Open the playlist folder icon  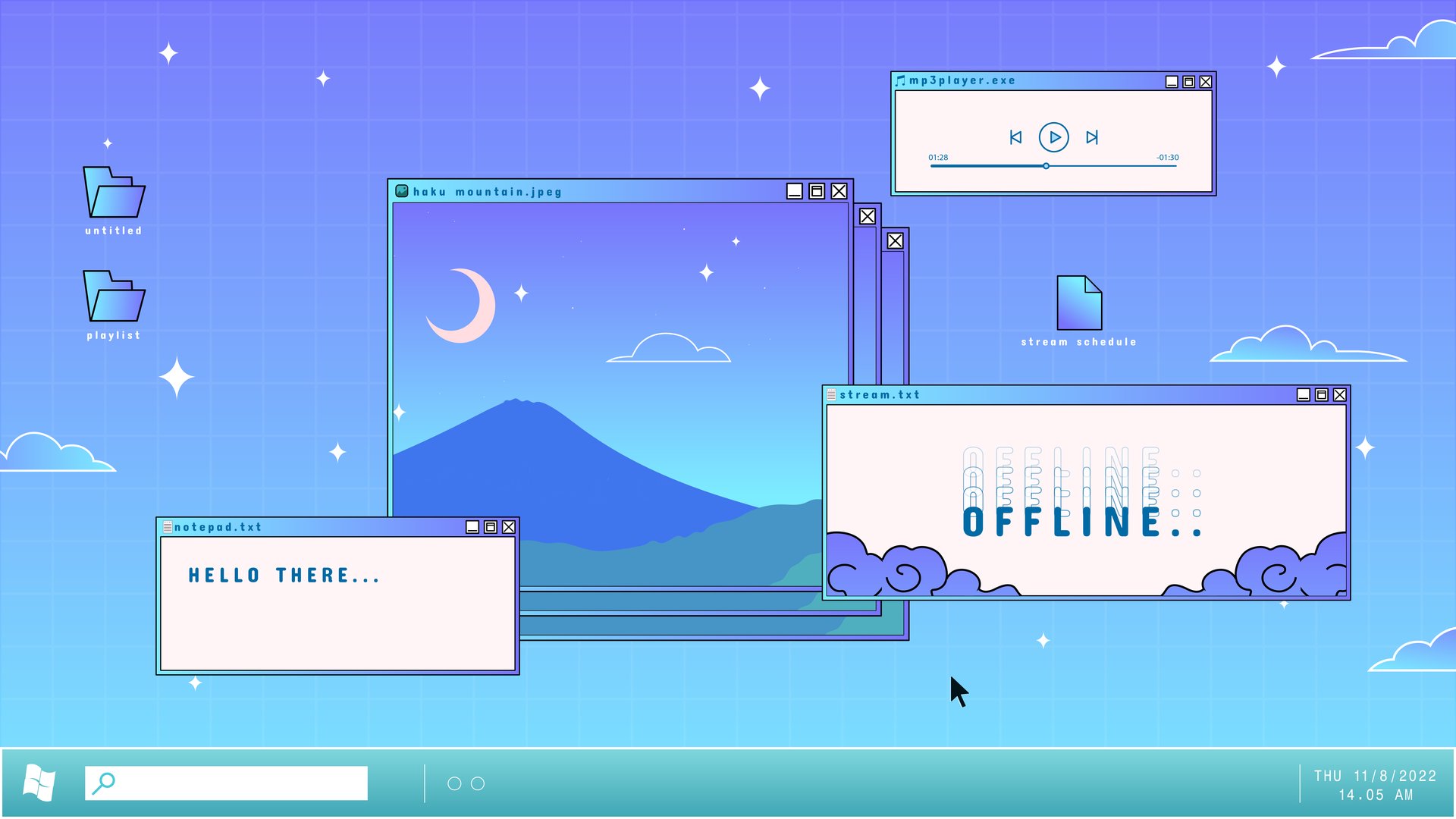point(114,296)
